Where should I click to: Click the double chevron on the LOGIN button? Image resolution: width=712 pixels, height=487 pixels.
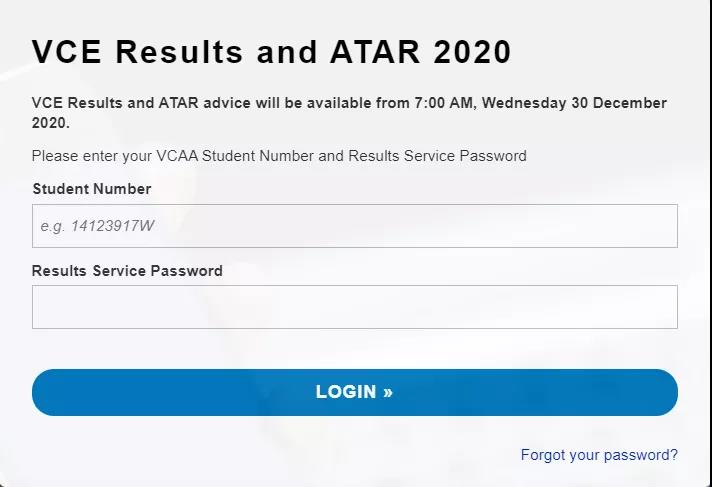[387, 393]
